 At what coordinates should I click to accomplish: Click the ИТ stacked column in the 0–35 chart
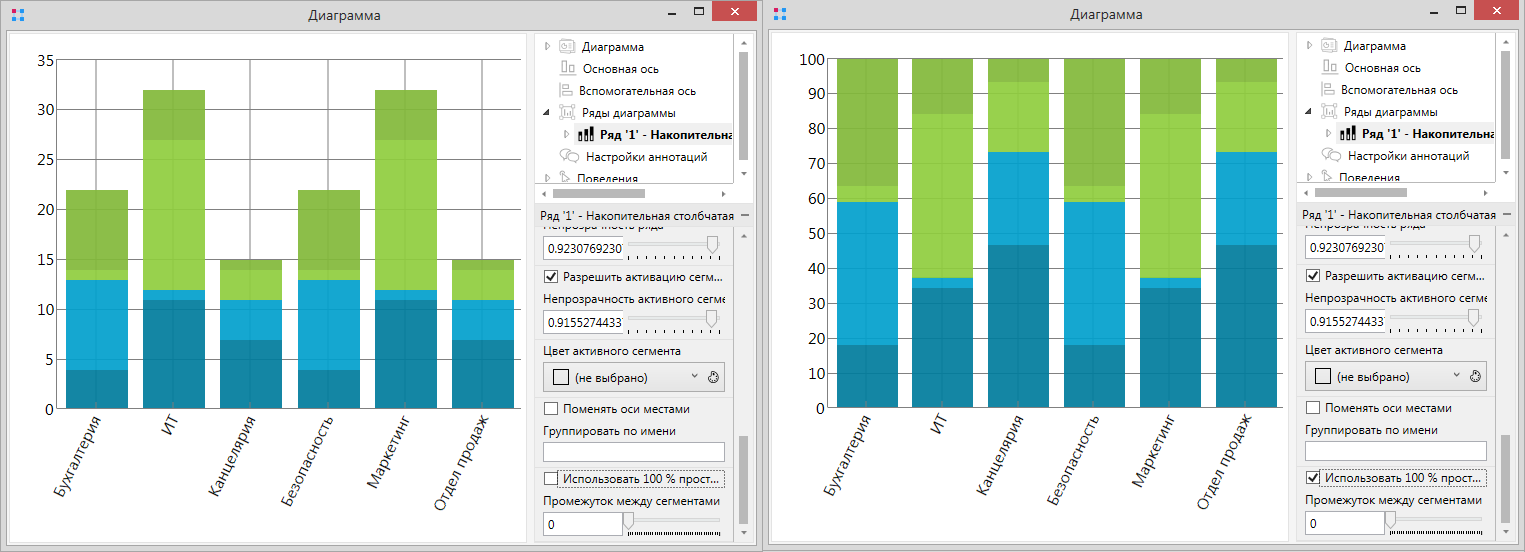coord(173,250)
